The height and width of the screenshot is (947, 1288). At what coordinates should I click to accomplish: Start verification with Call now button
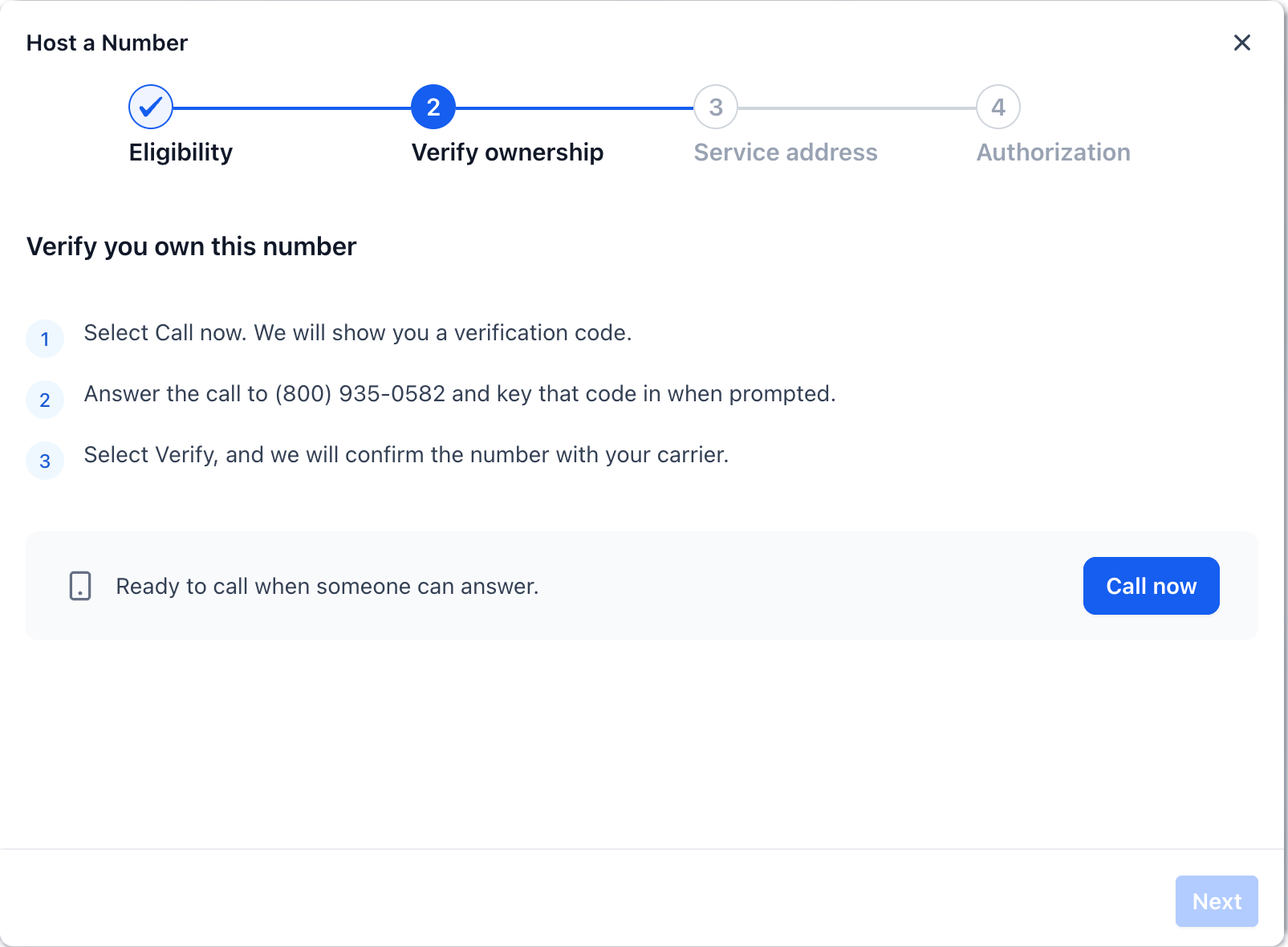(1152, 586)
